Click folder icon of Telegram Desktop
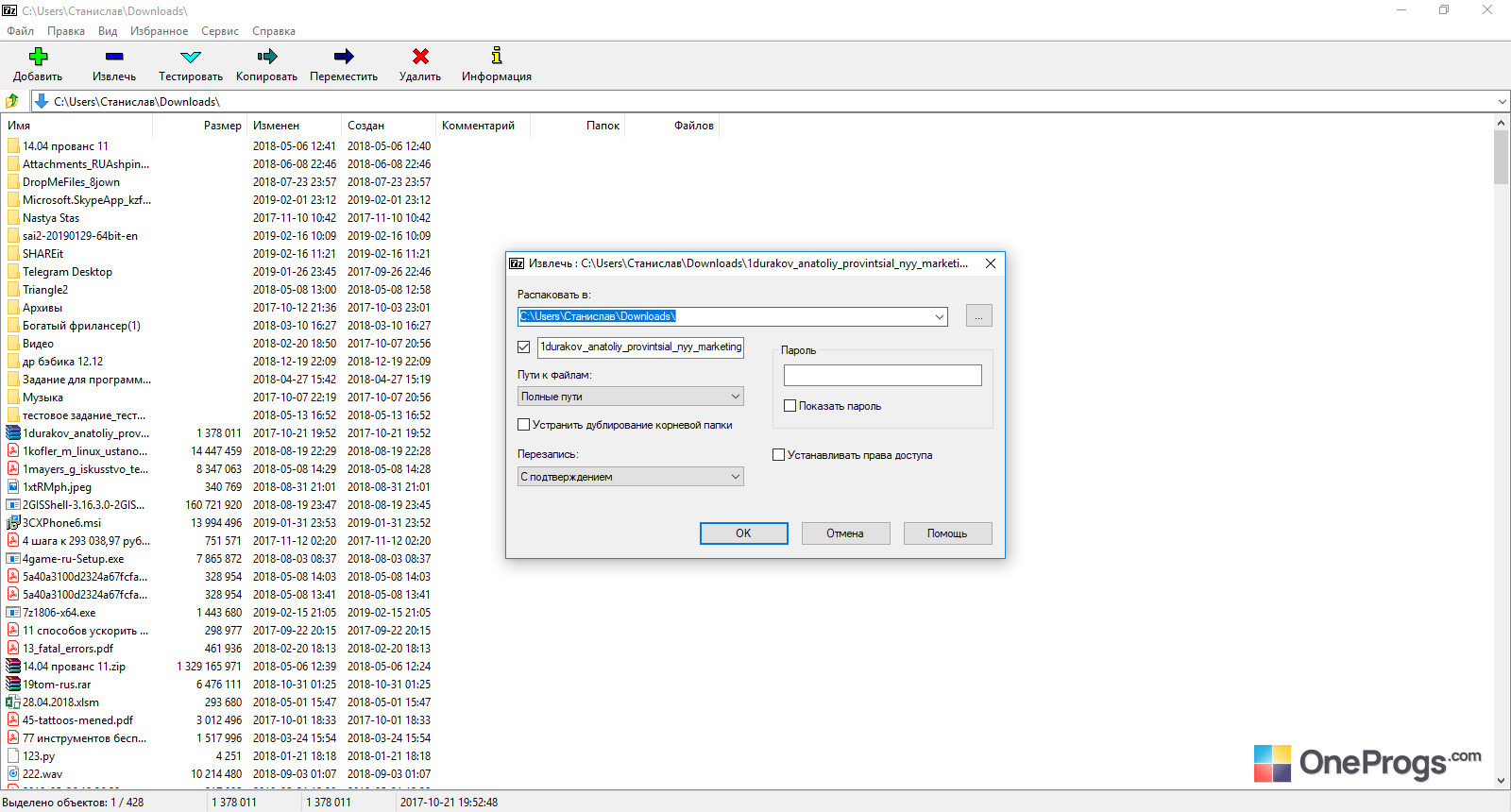Viewport: 1511px width, 812px height. [x=13, y=272]
